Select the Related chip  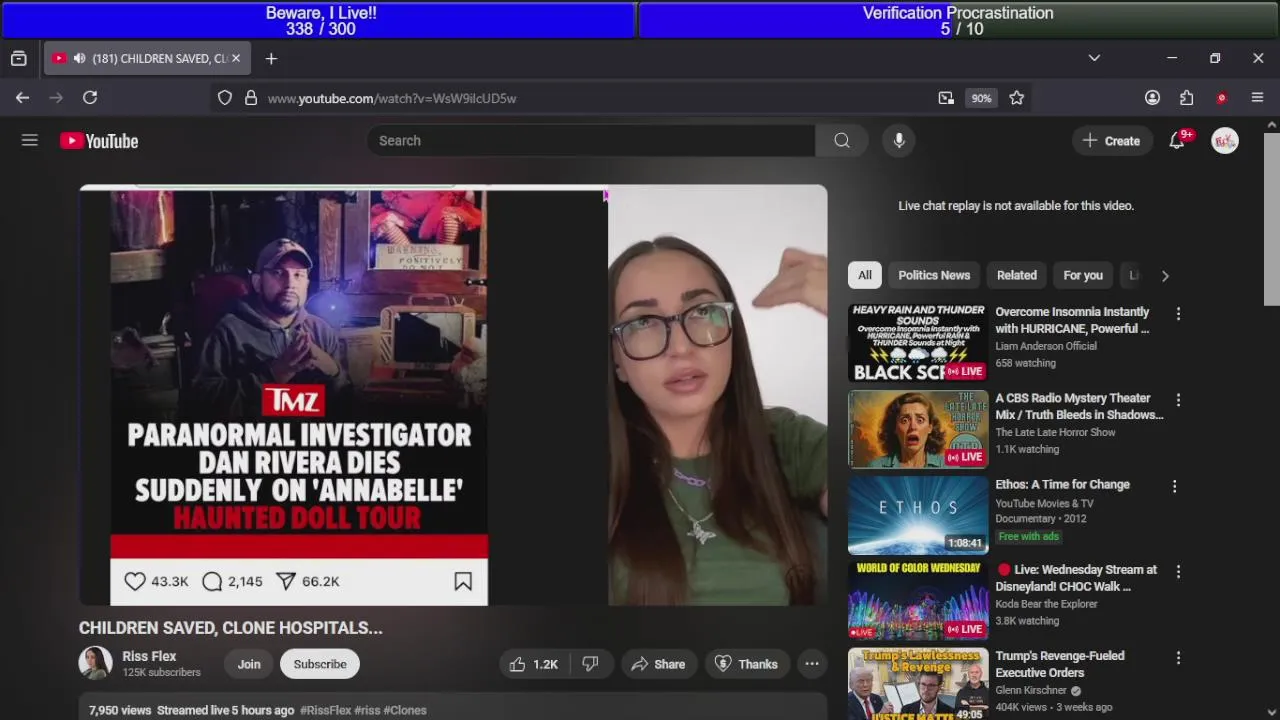pyautogui.click(x=1017, y=275)
